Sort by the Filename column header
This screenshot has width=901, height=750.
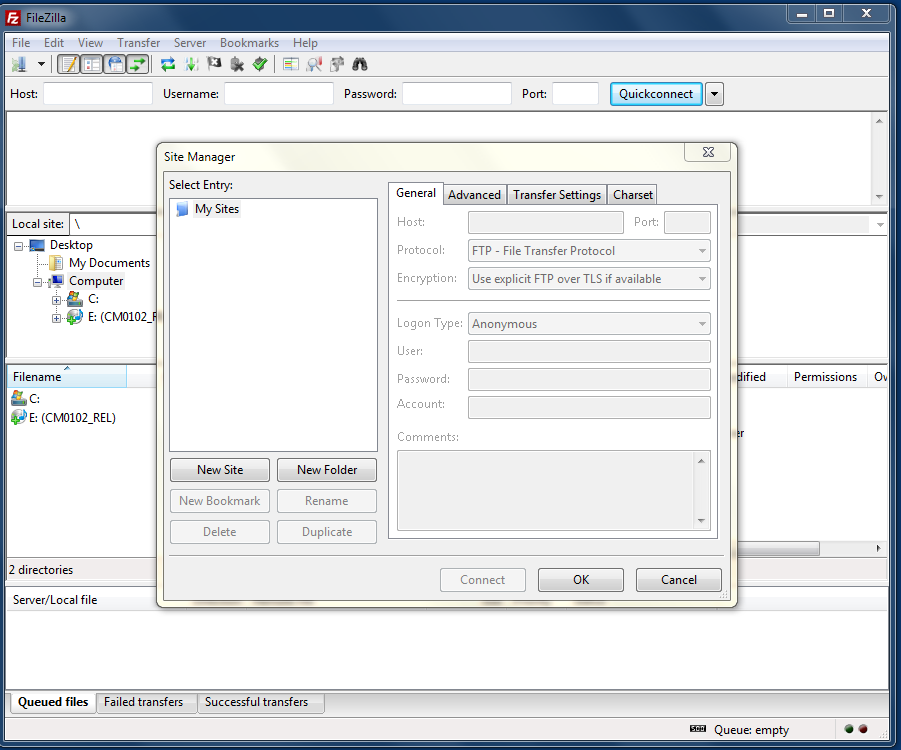tap(67, 377)
